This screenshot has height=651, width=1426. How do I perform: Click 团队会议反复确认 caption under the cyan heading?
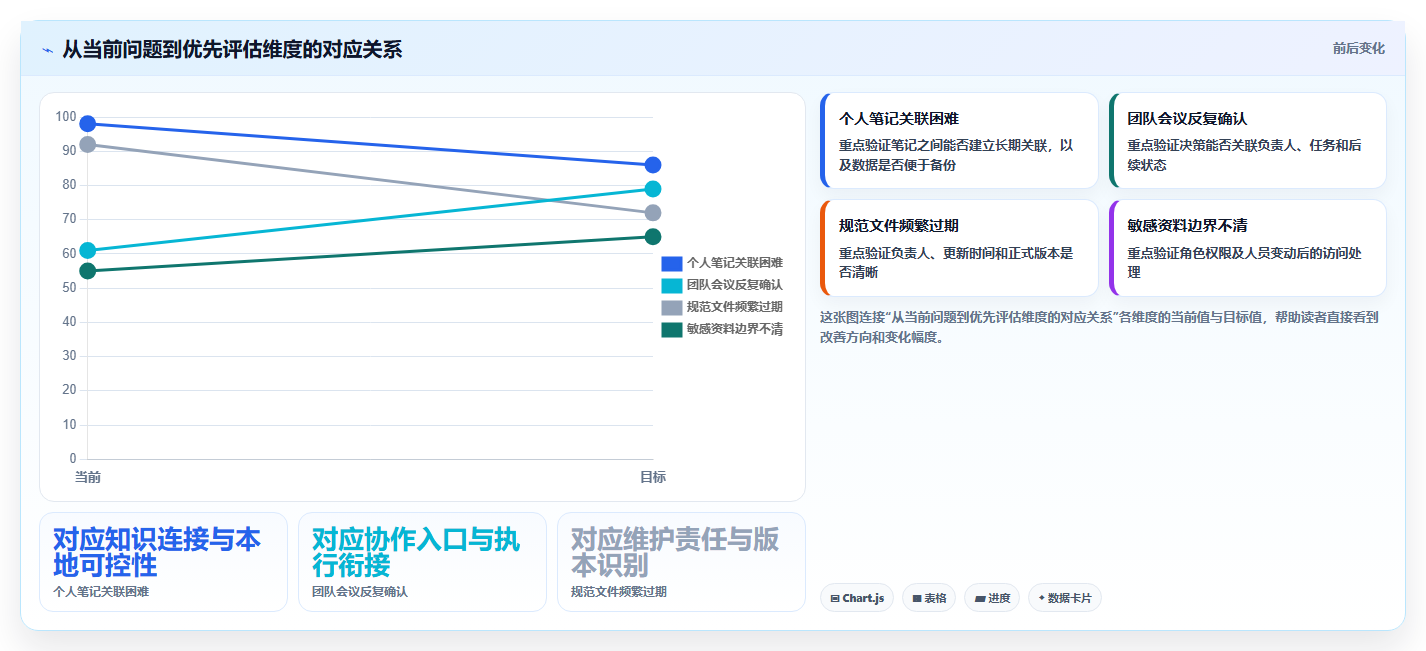[359, 592]
